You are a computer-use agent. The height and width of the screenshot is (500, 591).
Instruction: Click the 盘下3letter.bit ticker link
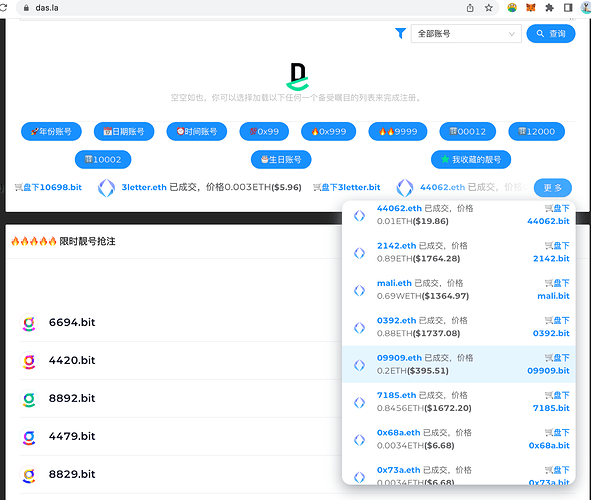click(347, 187)
